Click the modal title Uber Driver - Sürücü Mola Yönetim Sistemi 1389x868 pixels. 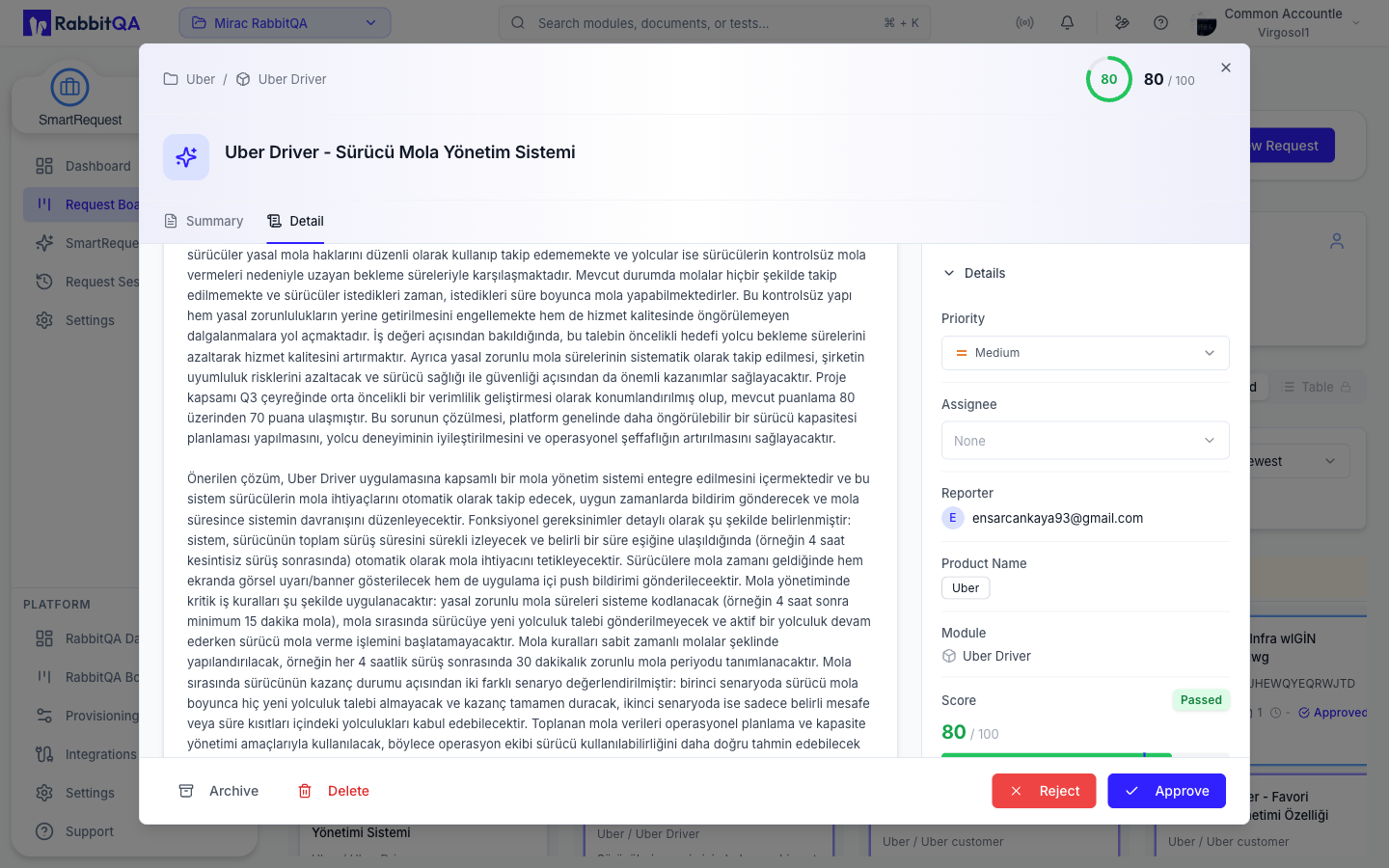pos(400,152)
